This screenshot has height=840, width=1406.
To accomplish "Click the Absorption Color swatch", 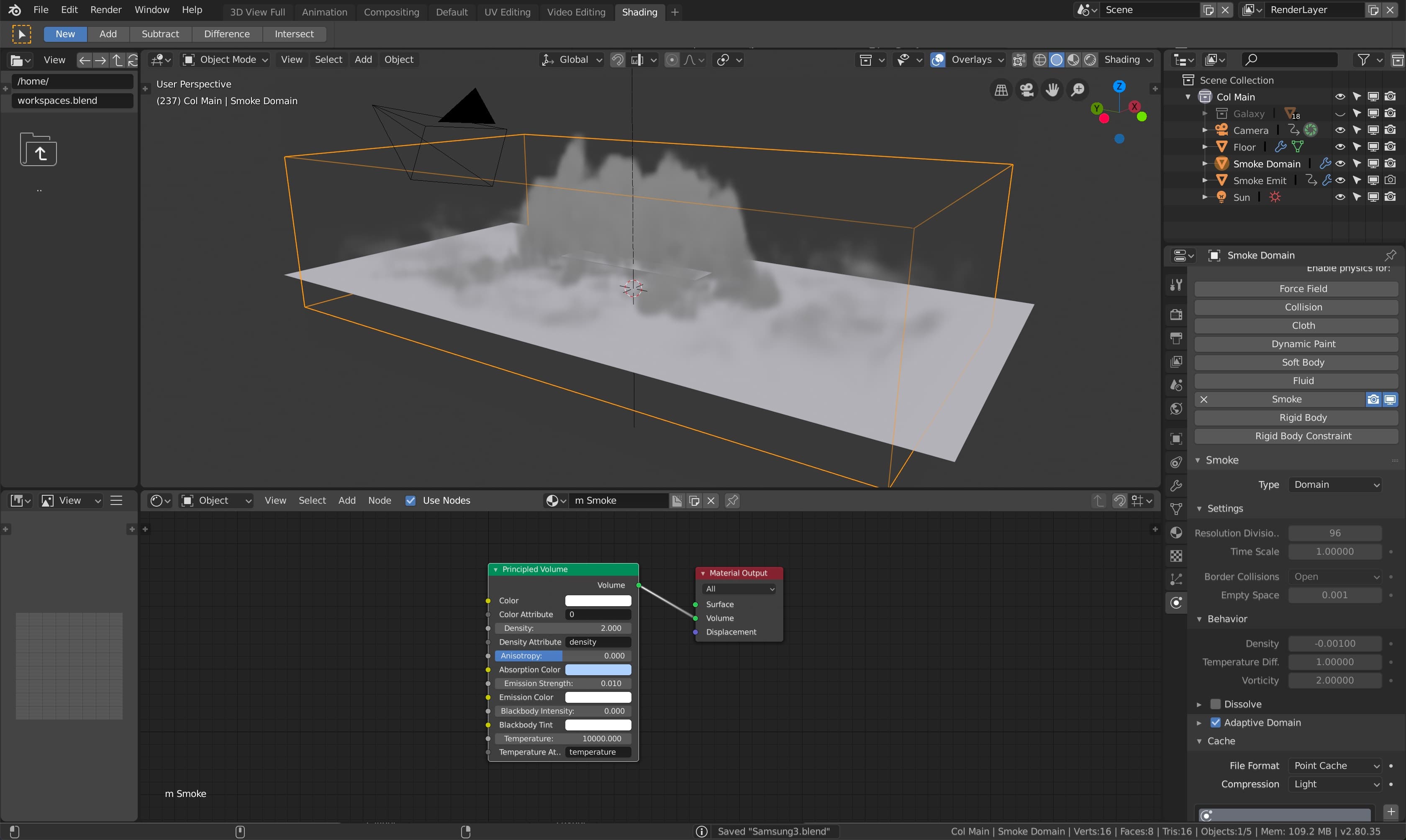I will pos(598,670).
